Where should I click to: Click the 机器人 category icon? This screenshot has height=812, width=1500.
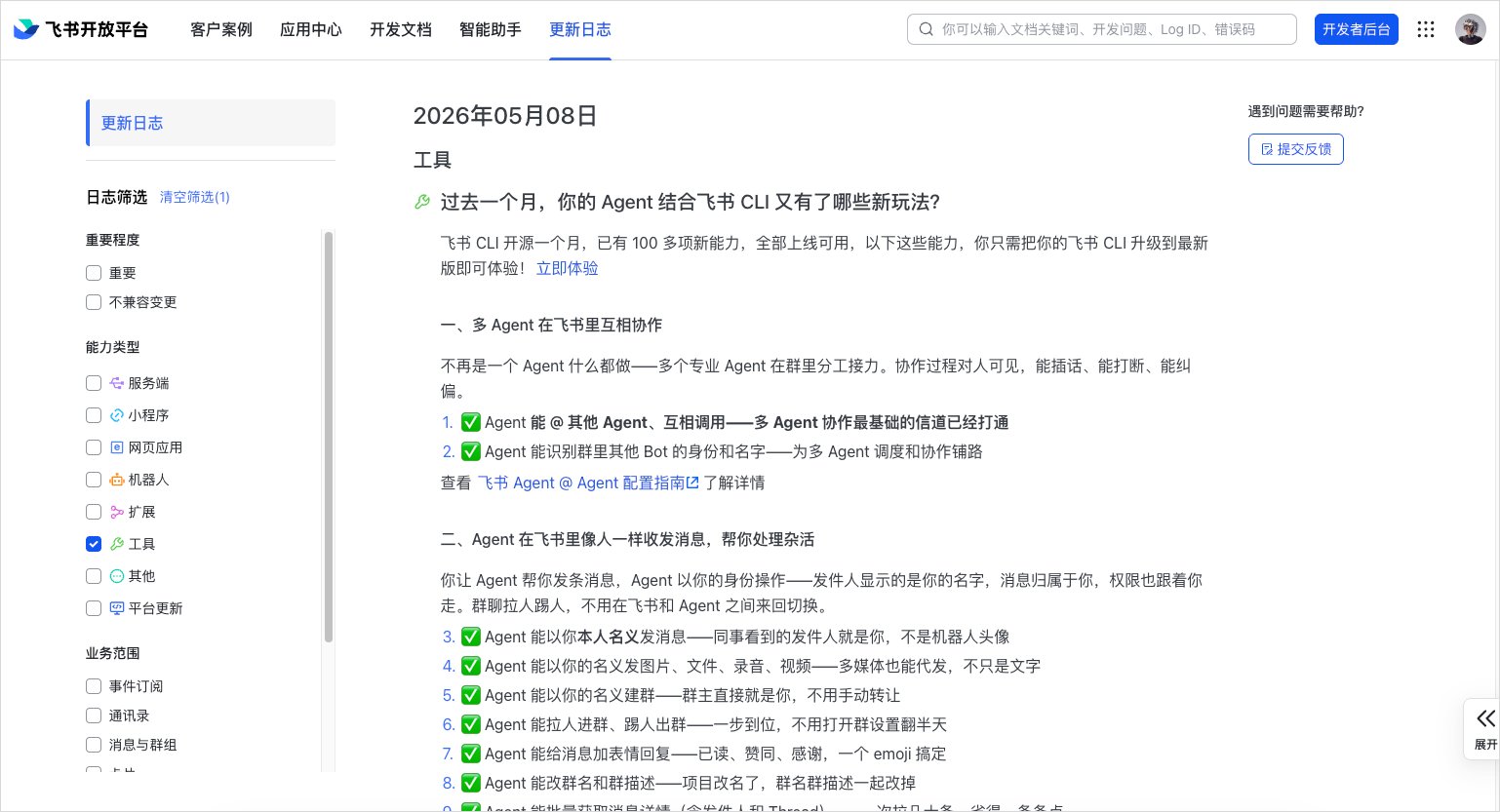click(117, 480)
